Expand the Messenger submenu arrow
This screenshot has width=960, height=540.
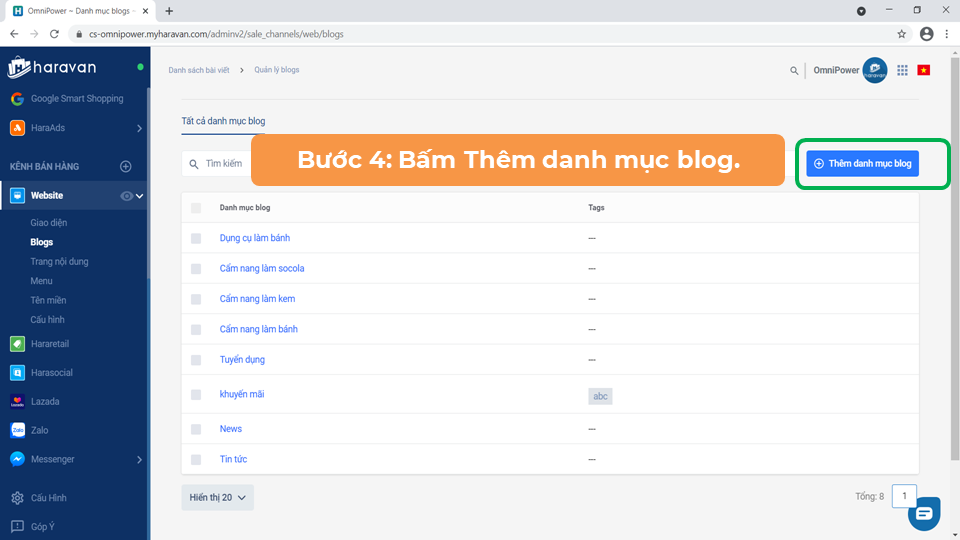139,460
